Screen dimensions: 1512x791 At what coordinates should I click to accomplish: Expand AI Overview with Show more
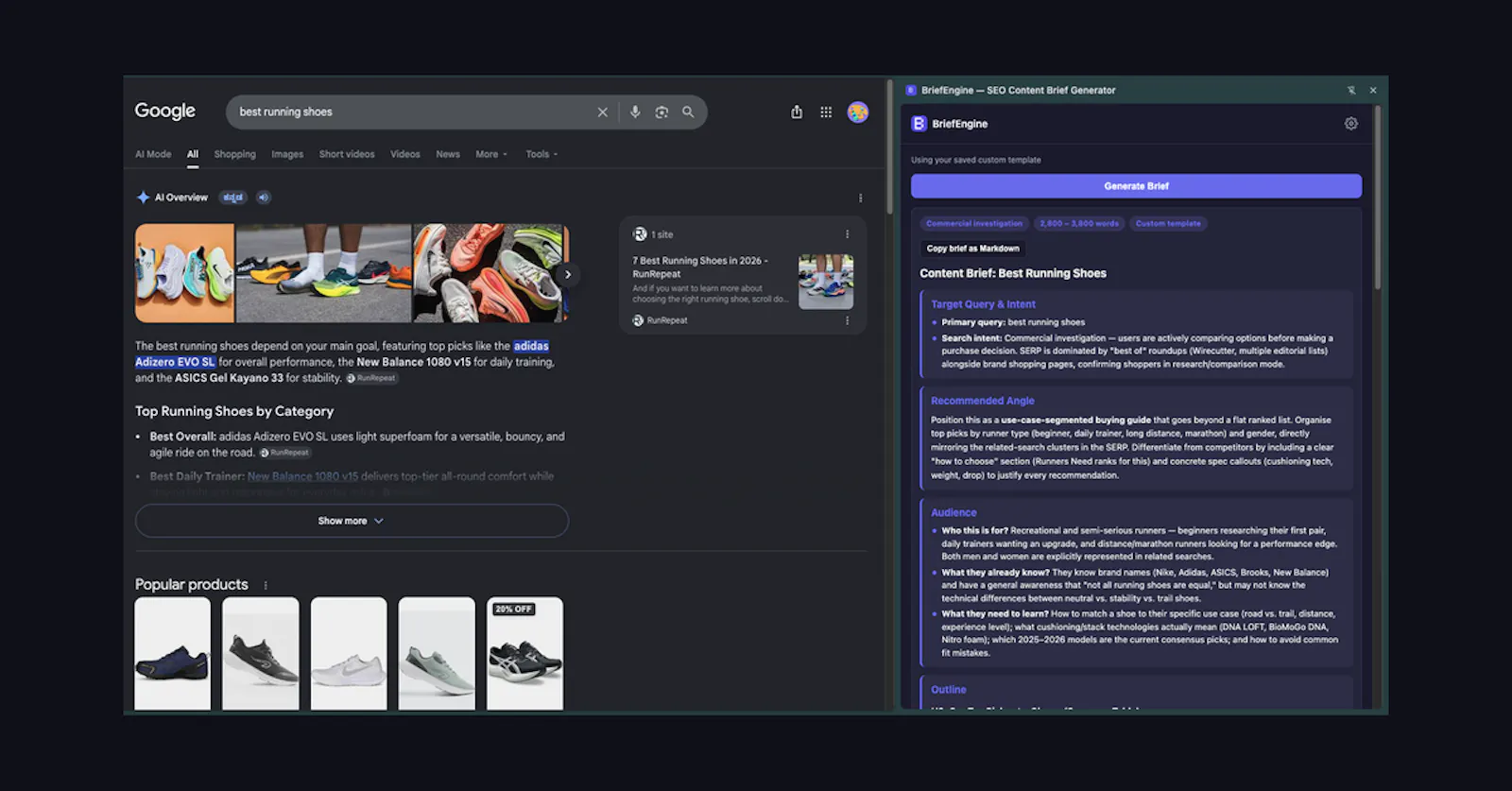tap(352, 521)
